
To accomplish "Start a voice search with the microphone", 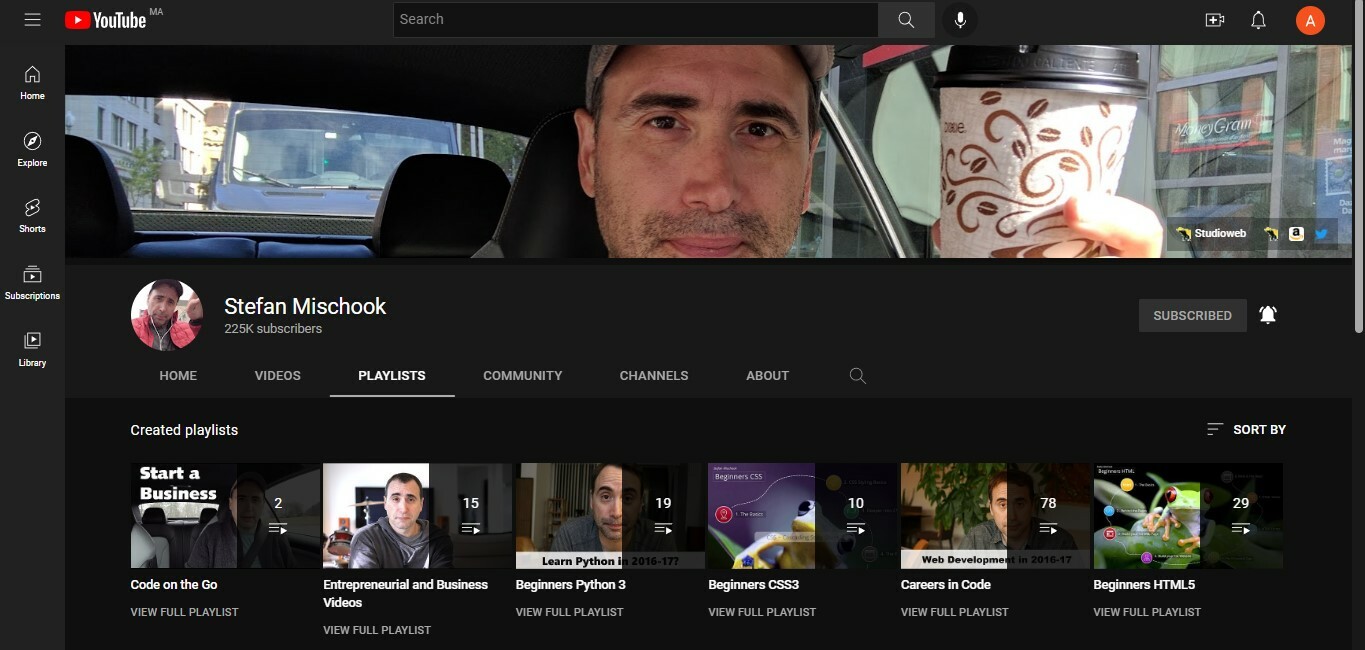I will tap(959, 19).
